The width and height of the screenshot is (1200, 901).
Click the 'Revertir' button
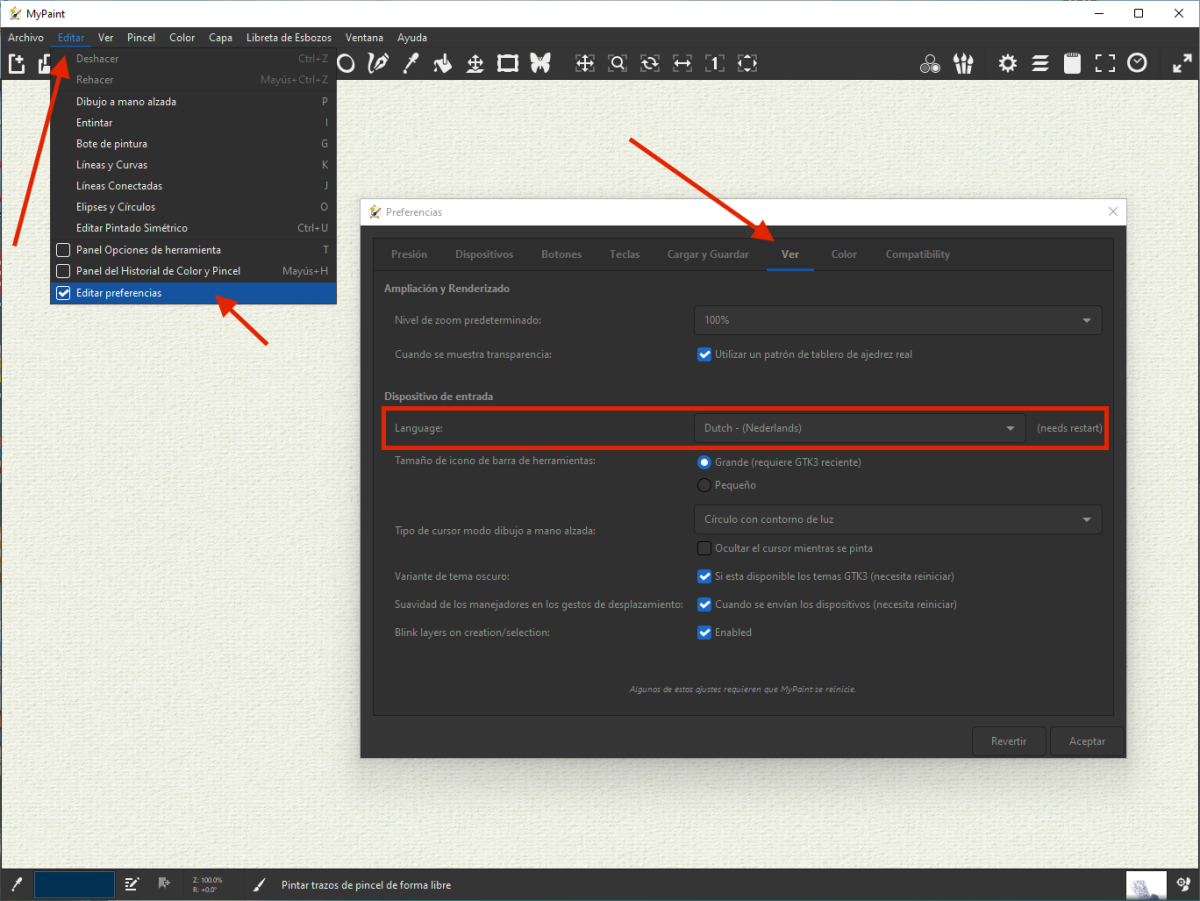pyautogui.click(x=1009, y=742)
